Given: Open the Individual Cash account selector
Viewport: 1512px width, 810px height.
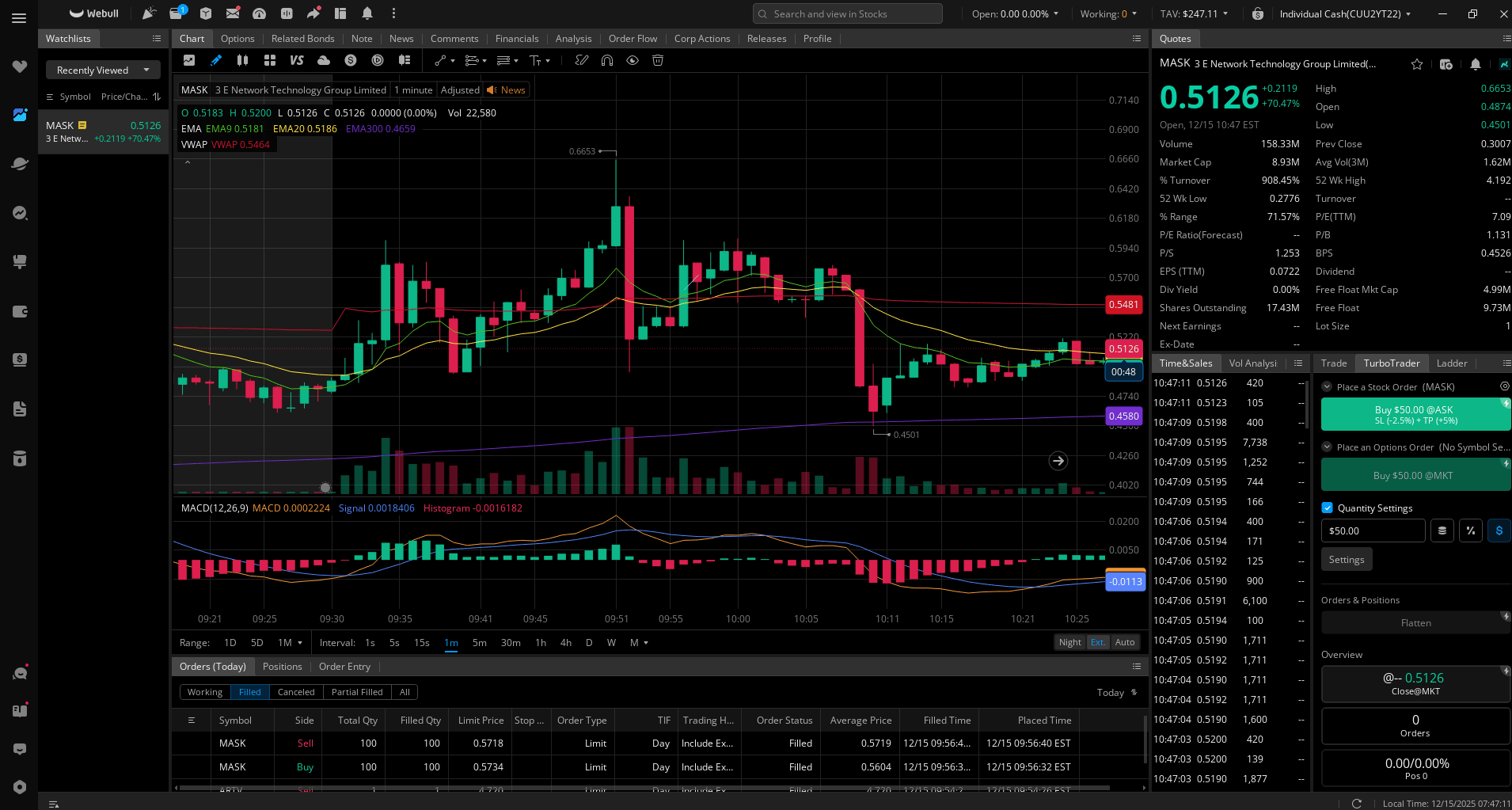Looking at the screenshot, I should point(1345,14).
